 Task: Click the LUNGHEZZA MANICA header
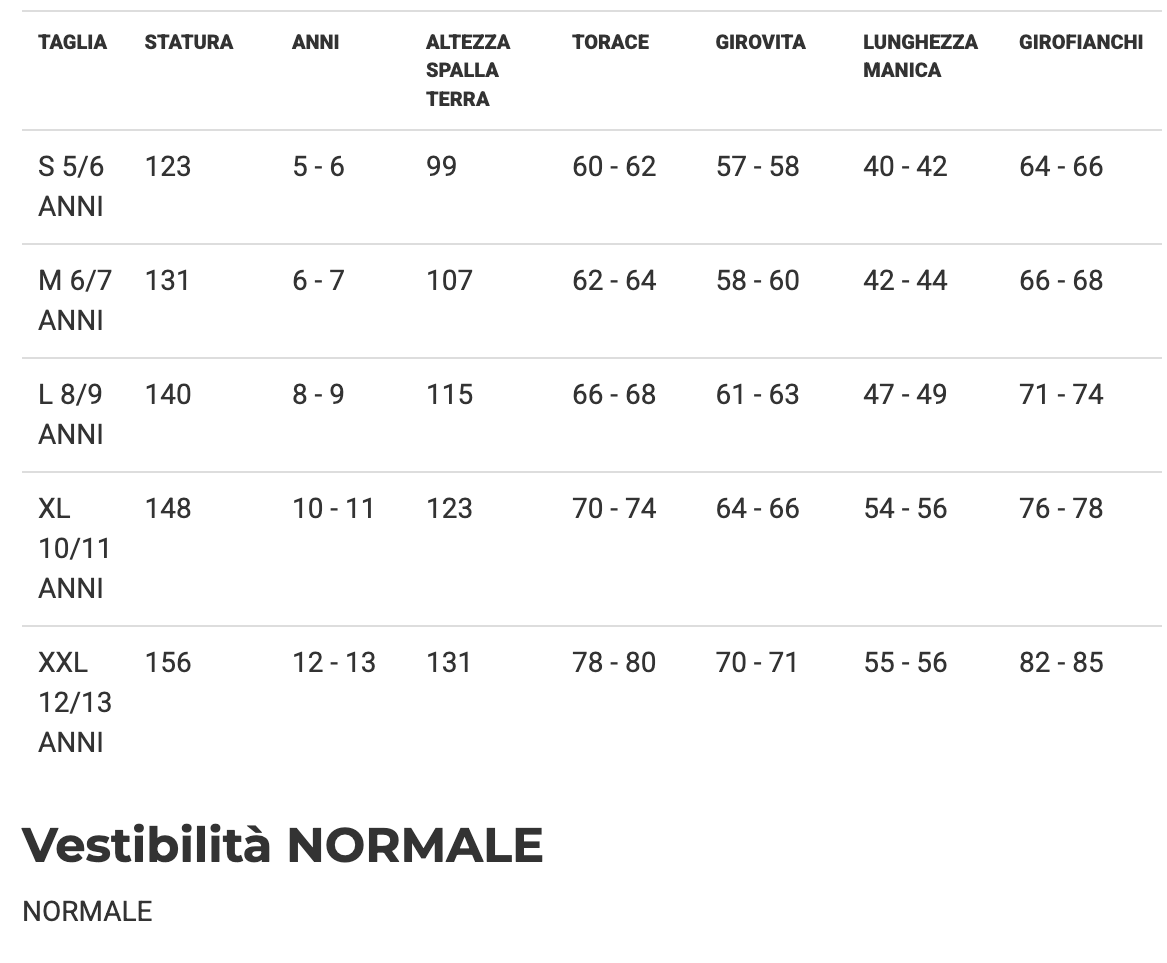920,56
